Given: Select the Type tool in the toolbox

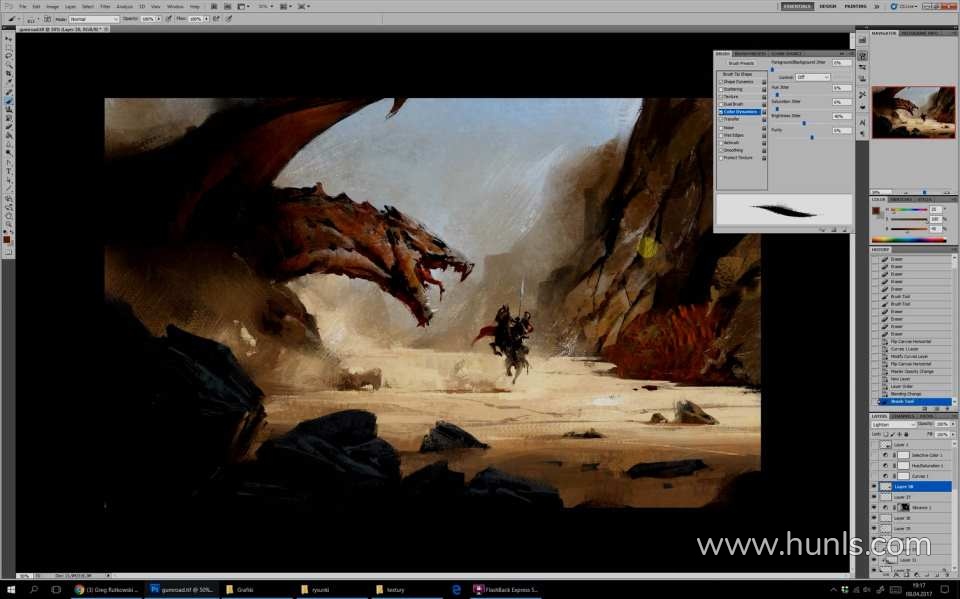Looking at the screenshot, I should [9, 171].
